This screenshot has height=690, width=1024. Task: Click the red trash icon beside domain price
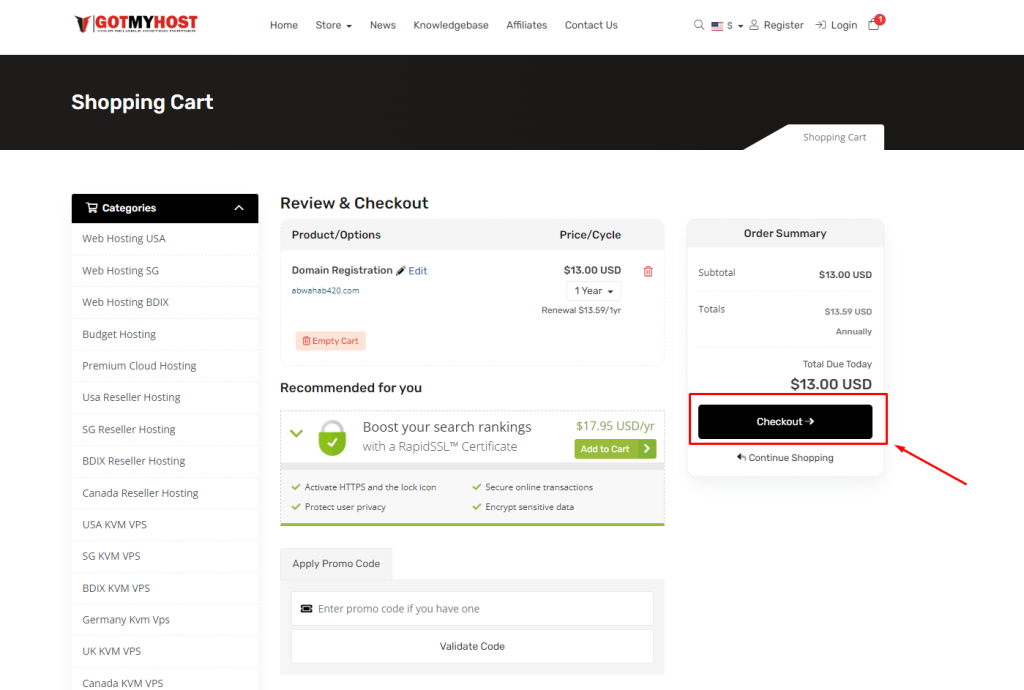point(648,271)
